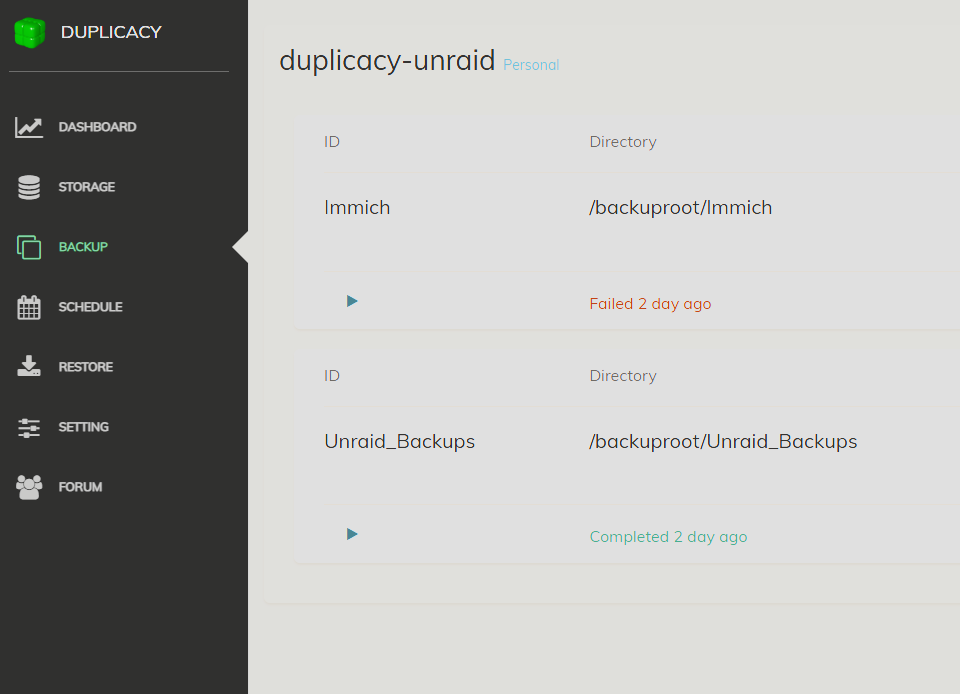This screenshot has width=960, height=694.
Task: Run the Unraid_Backups backup play arrow
Action: [x=352, y=534]
